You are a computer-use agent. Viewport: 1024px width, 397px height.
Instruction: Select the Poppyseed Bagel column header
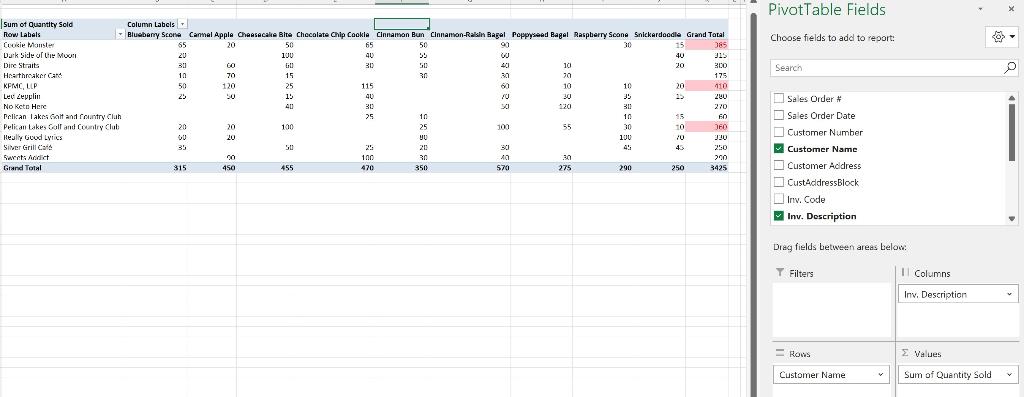(540, 34)
